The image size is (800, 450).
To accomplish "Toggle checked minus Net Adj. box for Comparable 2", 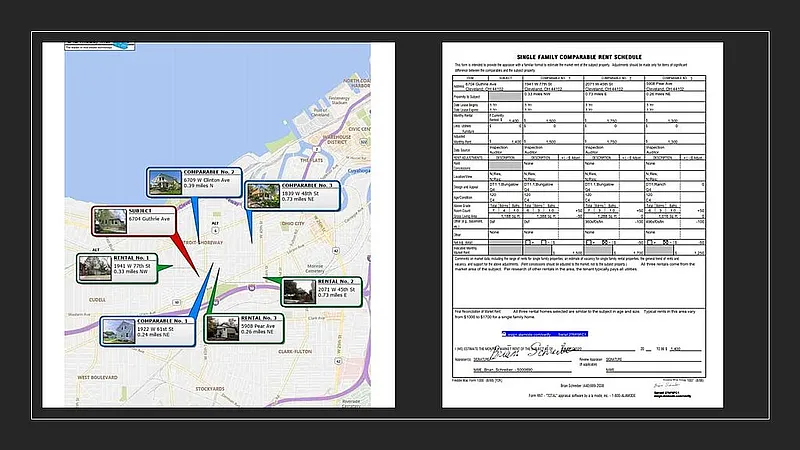I will point(605,241).
